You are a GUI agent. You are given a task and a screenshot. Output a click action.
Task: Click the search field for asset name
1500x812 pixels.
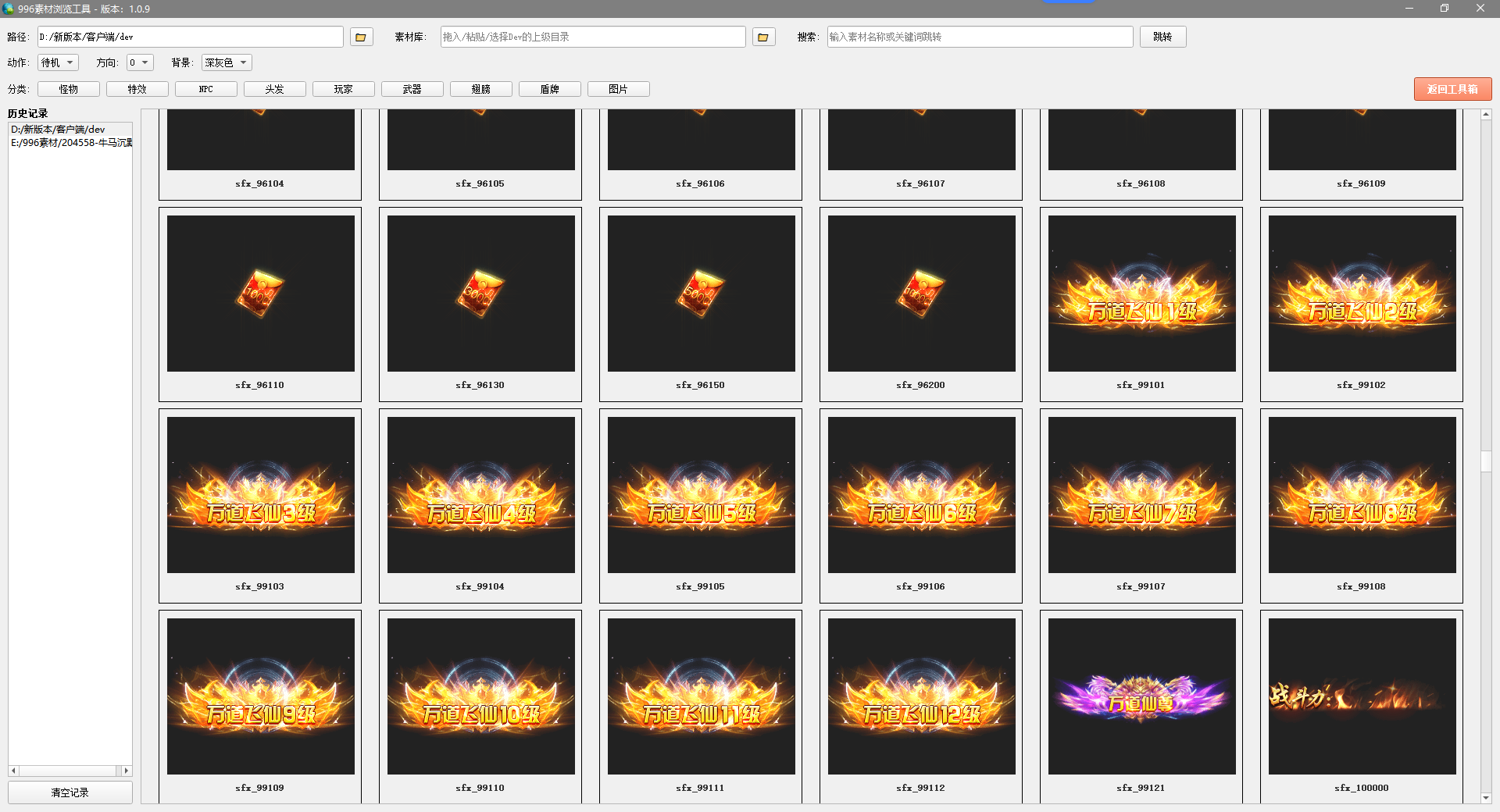[x=980, y=37]
